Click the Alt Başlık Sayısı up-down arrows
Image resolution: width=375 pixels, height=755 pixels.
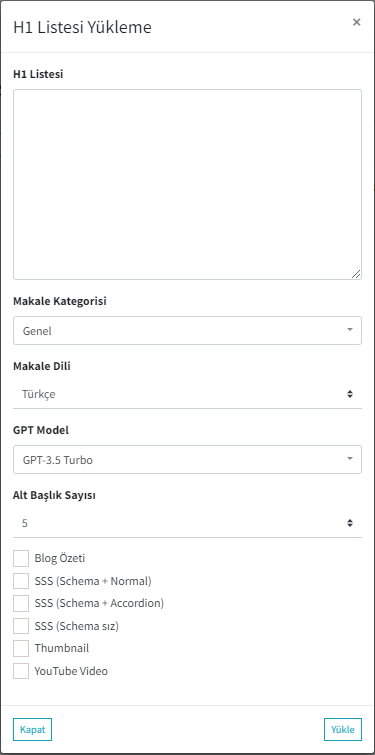click(350, 523)
